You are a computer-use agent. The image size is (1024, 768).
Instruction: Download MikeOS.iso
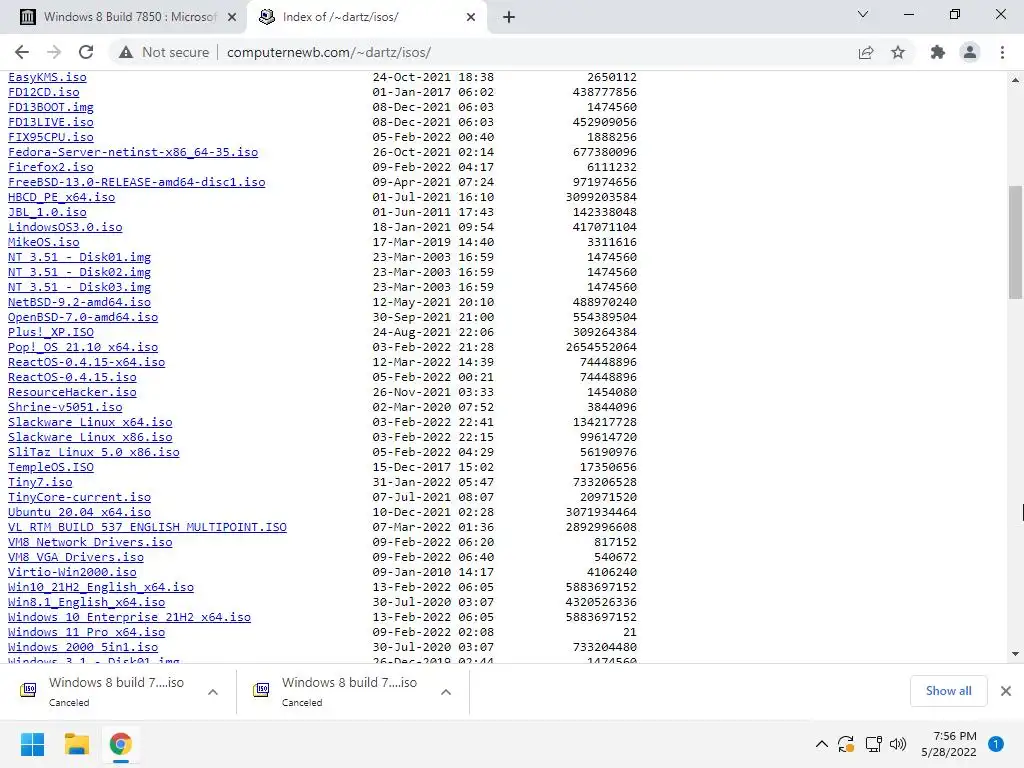pyautogui.click(x=44, y=242)
